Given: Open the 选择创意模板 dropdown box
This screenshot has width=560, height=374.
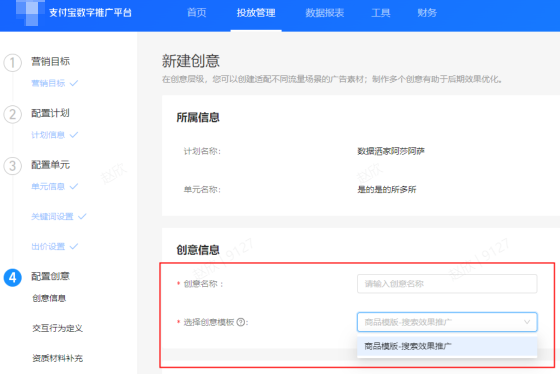Looking at the screenshot, I should (x=447, y=322).
